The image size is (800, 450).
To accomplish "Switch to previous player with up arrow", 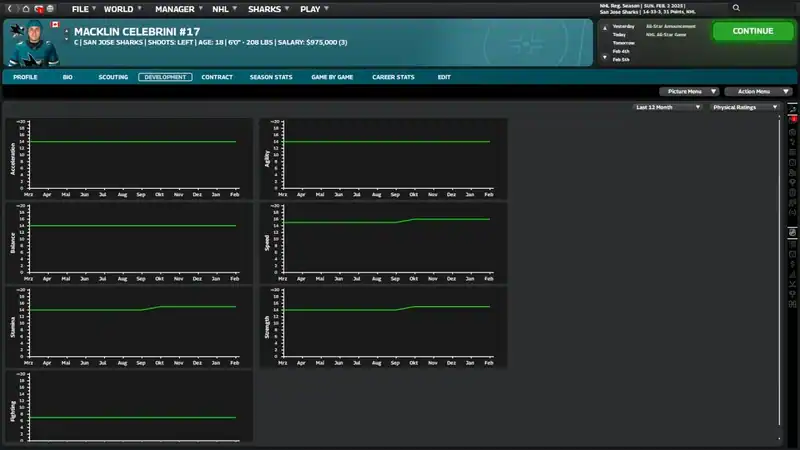I will pos(66,32).
